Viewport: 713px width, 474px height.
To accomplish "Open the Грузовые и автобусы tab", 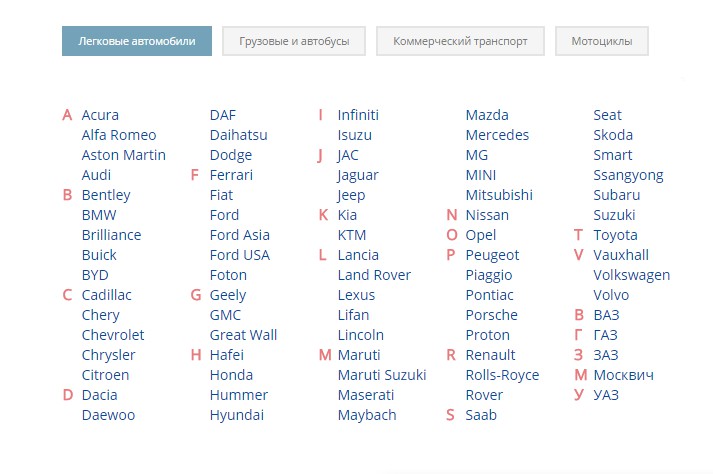I will [x=294, y=41].
